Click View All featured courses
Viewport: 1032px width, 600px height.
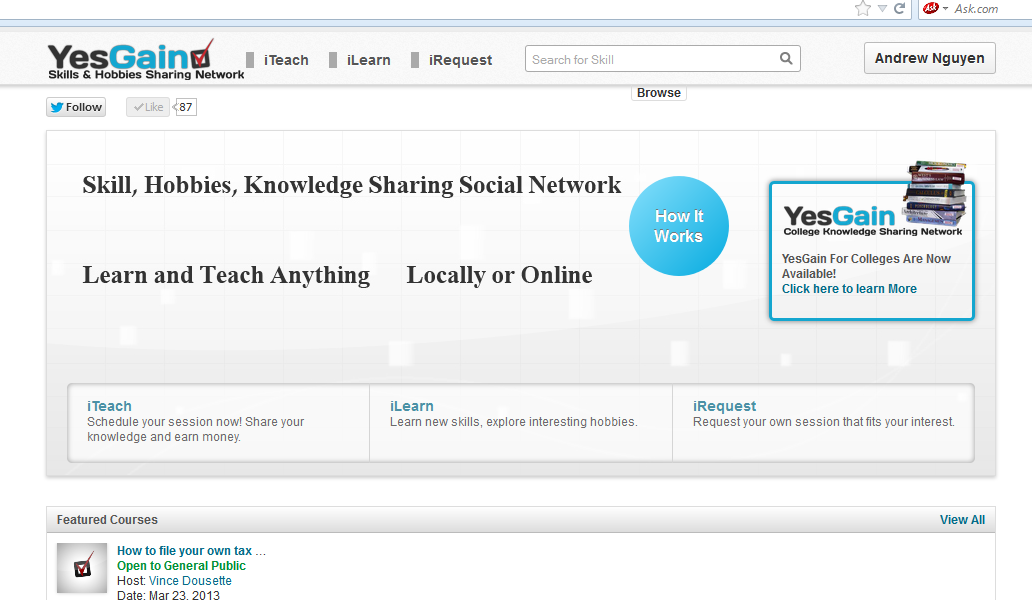point(962,520)
